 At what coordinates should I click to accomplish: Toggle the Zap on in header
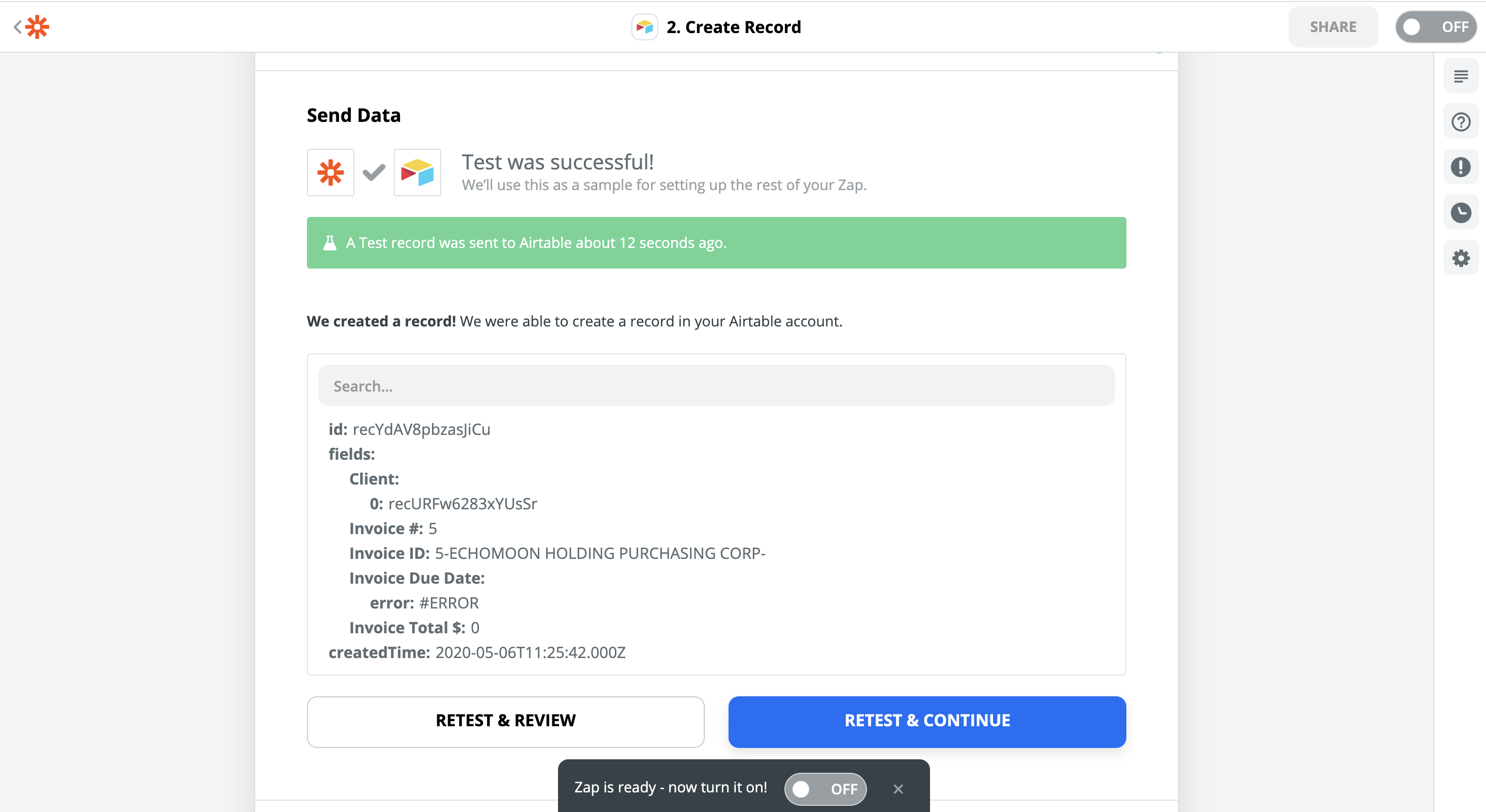coord(1435,27)
